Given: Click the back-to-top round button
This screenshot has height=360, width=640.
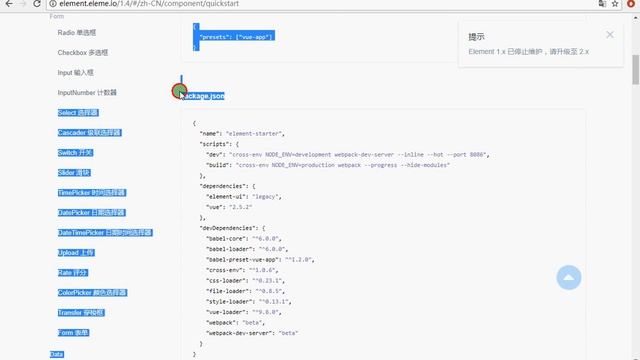Looking at the screenshot, I should pyautogui.click(x=569, y=278).
